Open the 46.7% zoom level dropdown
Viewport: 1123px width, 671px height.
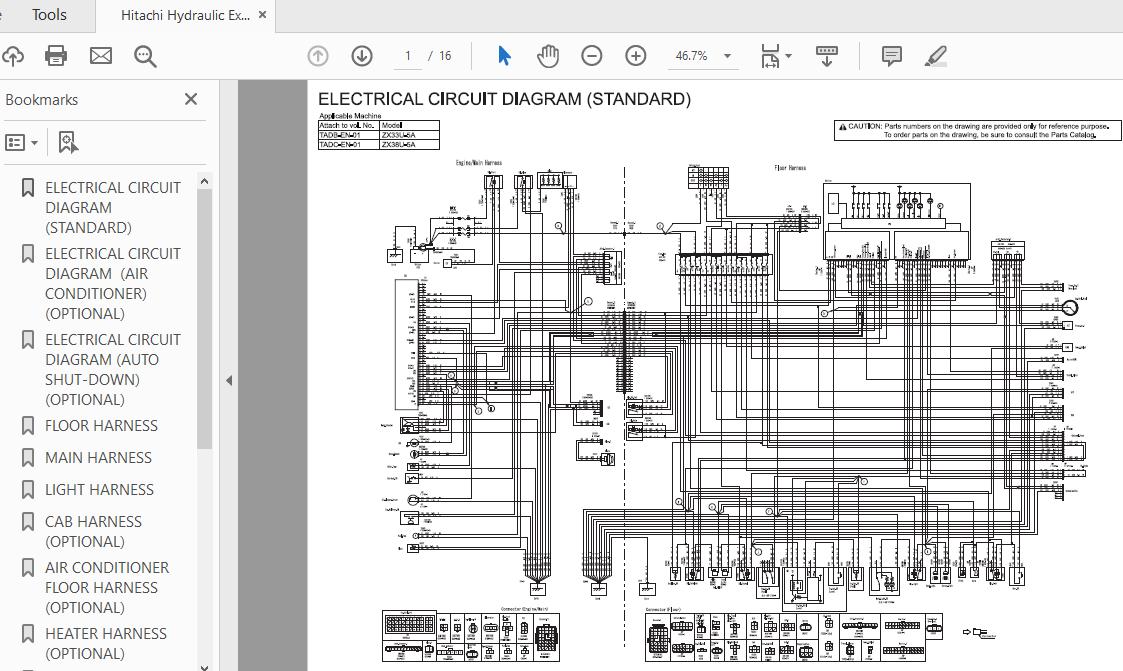pyautogui.click(x=727, y=56)
